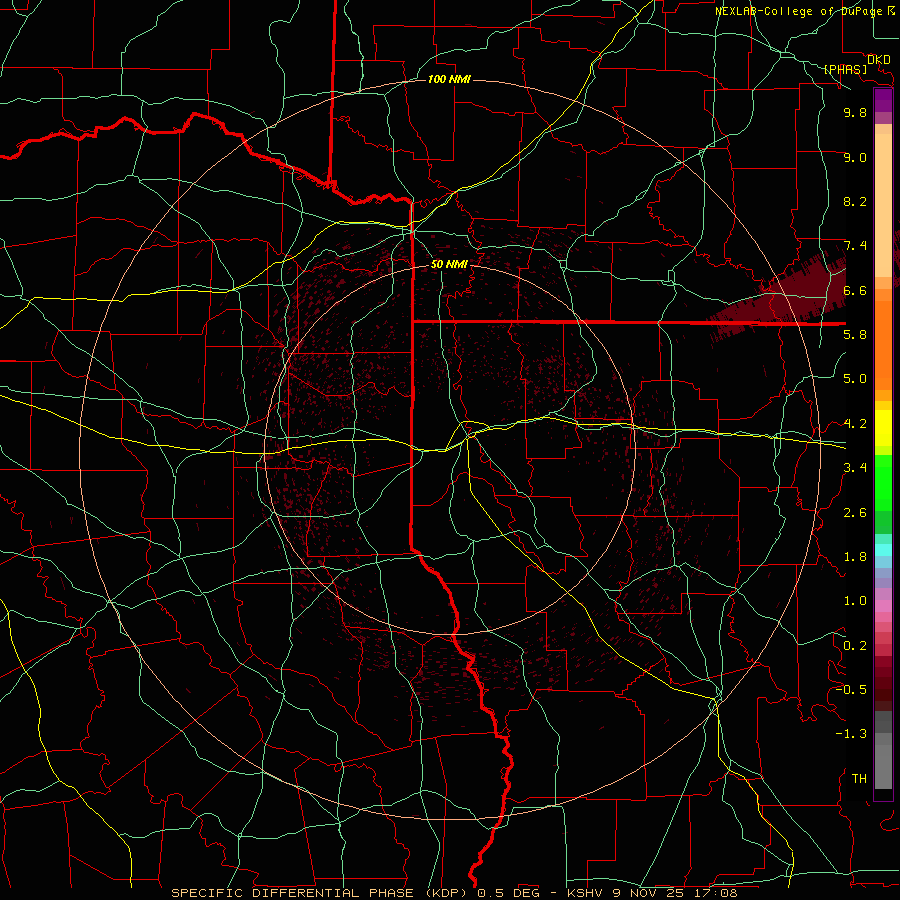Pick the yellow swatch beside 4.2
The height and width of the screenshot is (900, 900).
click(883, 428)
